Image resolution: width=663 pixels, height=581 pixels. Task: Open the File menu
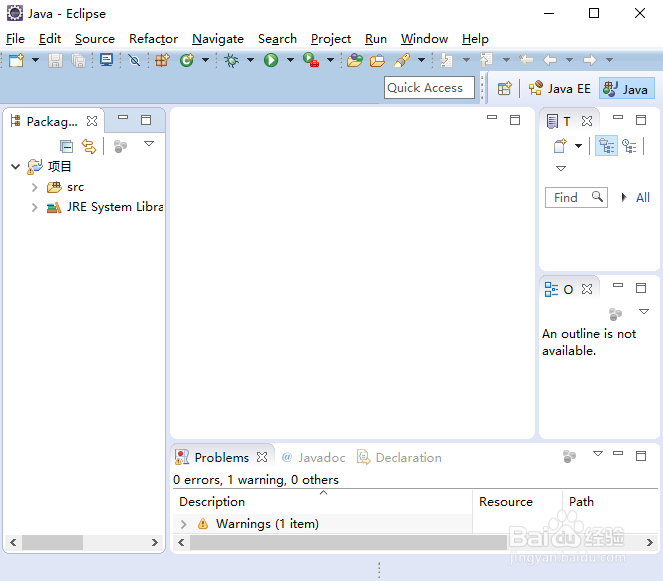pos(15,39)
